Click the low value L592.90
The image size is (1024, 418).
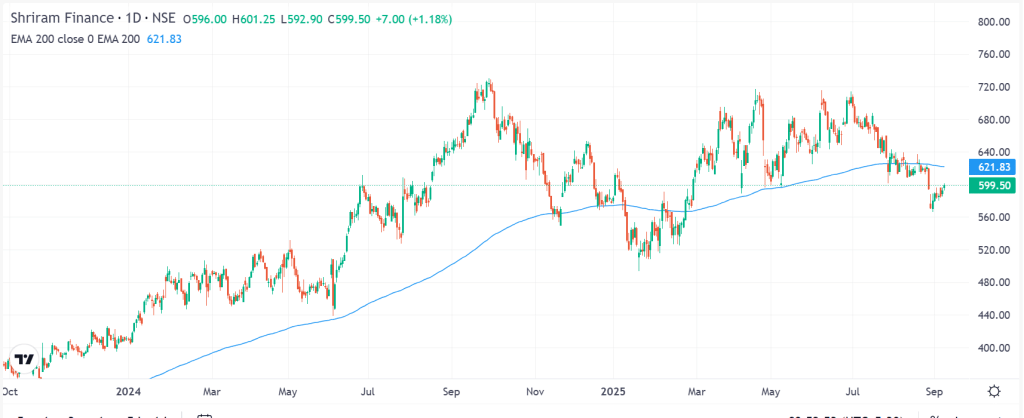click(302, 20)
